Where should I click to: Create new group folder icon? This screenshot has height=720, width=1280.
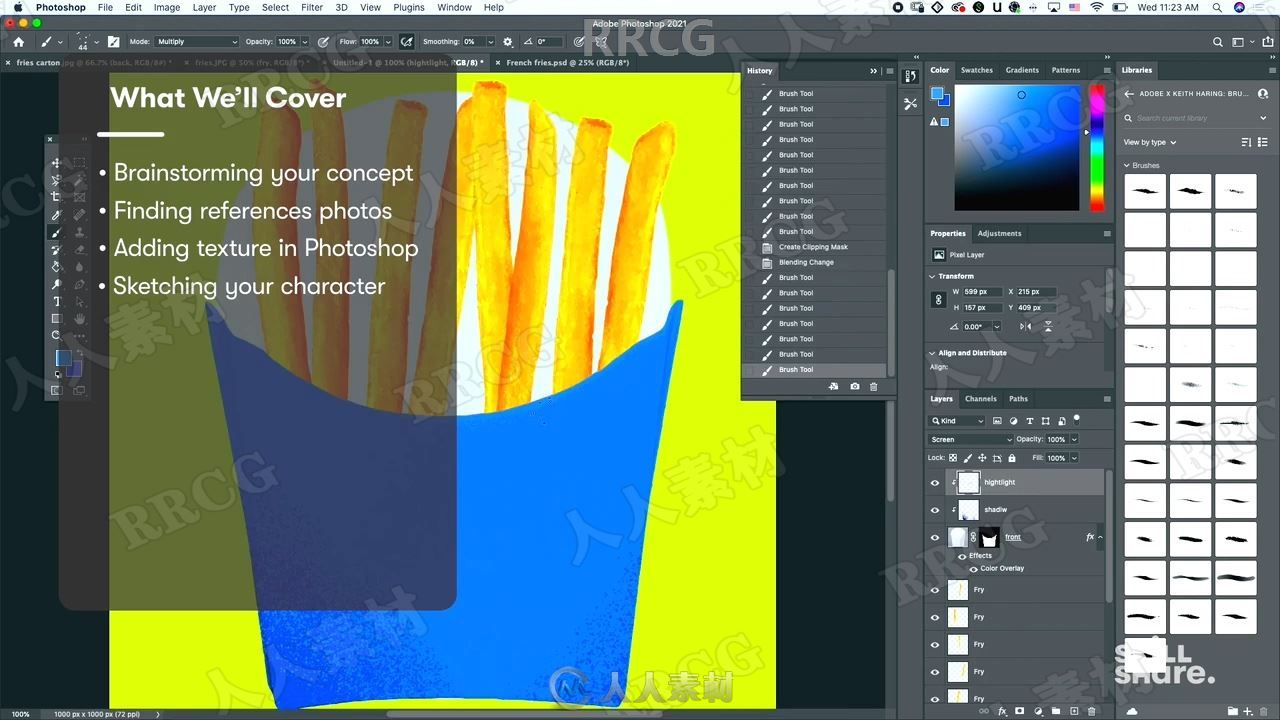coord(1056,711)
